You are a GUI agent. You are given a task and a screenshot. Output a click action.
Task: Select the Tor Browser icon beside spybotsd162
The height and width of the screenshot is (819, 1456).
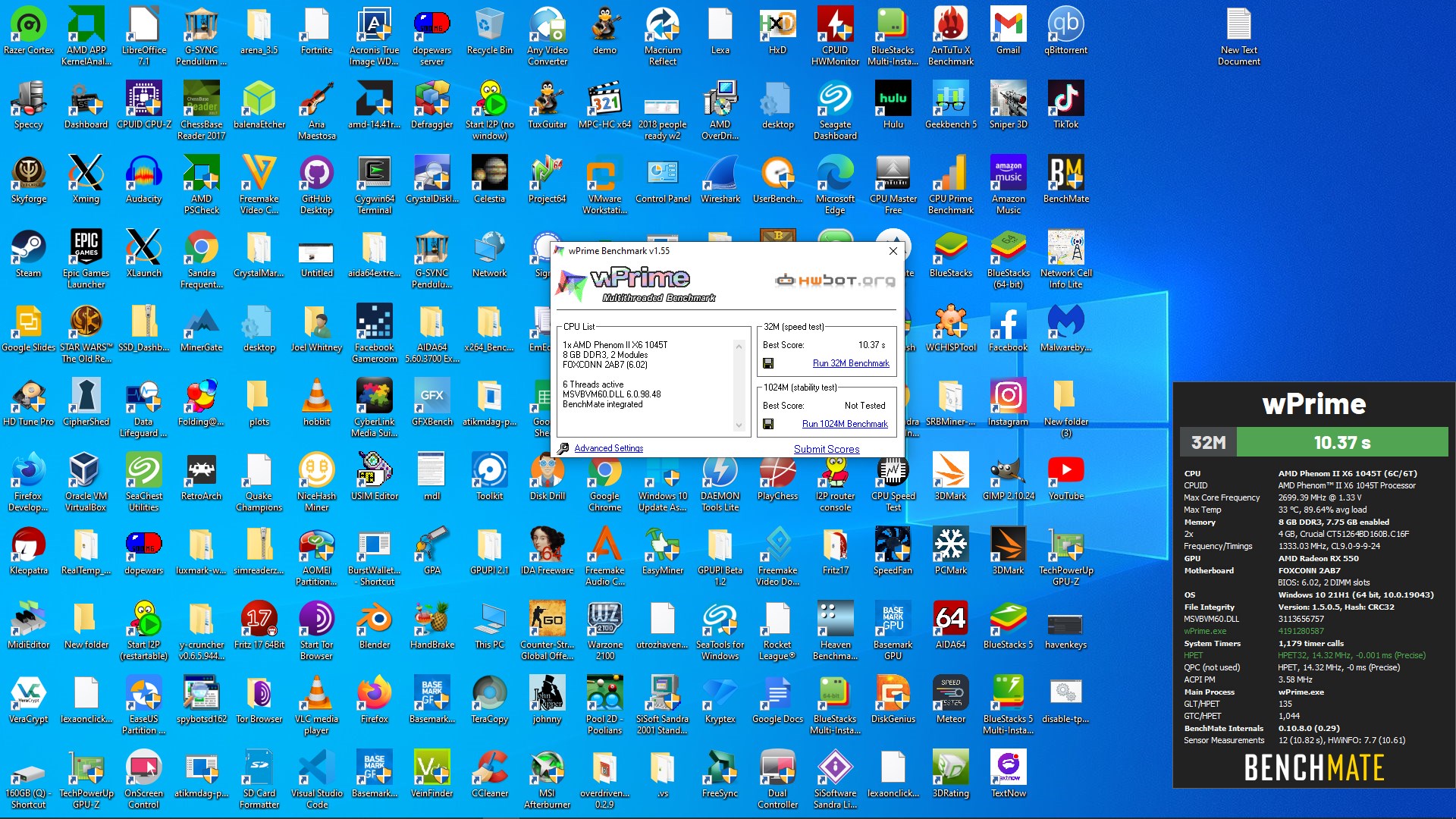[x=259, y=701]
